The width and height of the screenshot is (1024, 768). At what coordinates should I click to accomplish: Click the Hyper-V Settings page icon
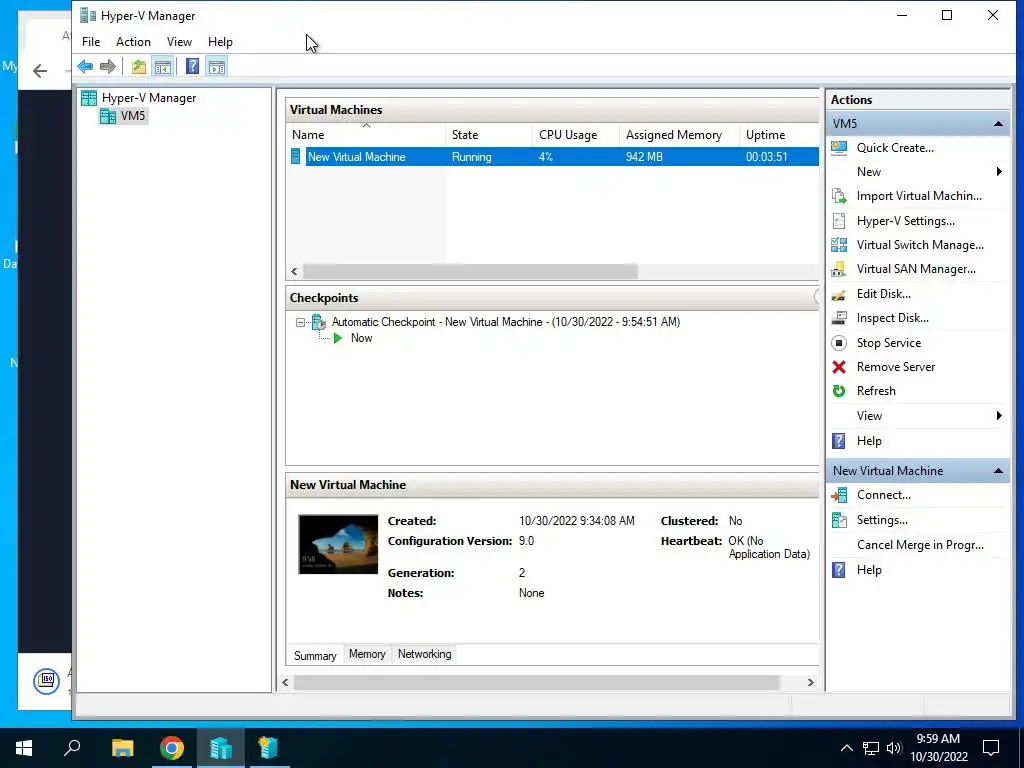(x=839, y=221)
